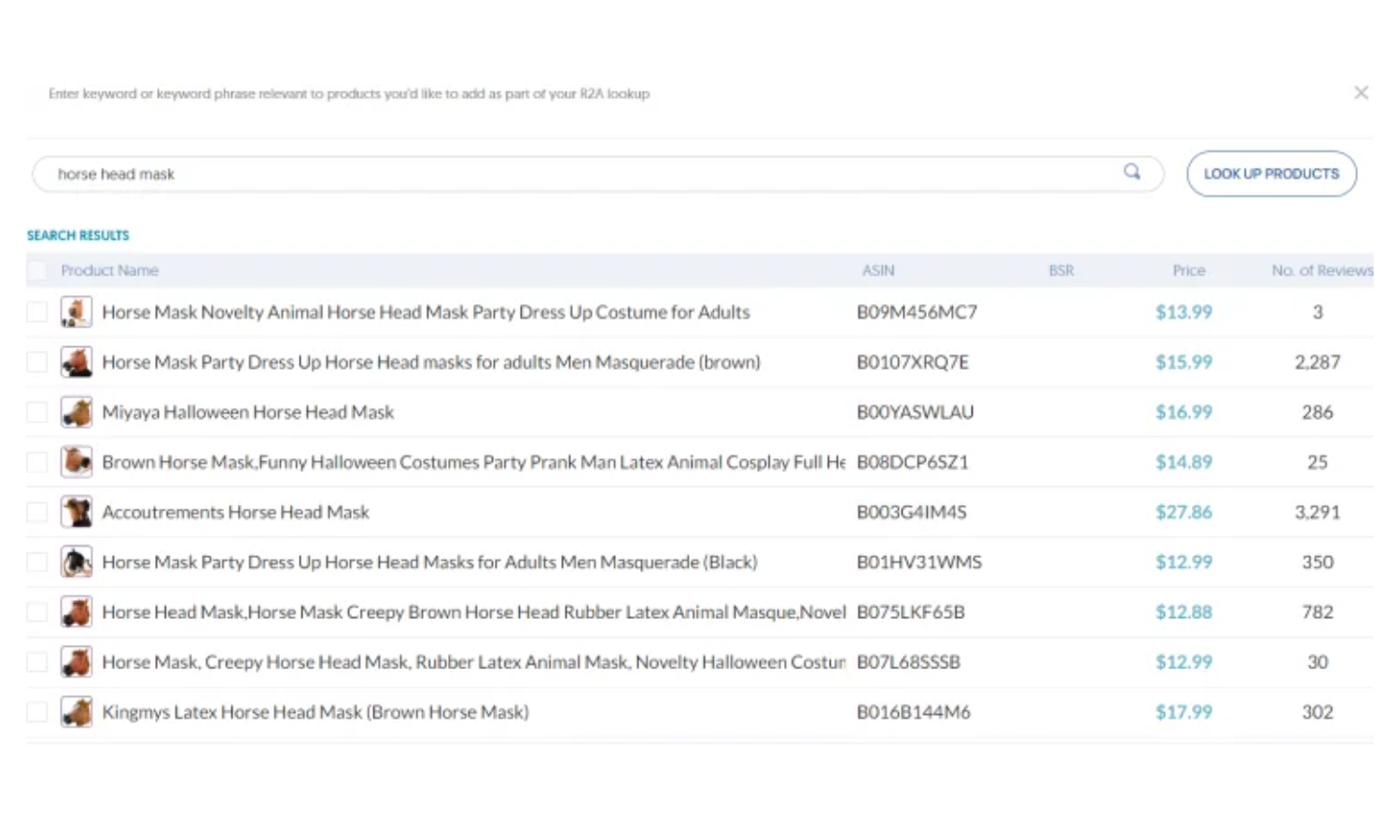Image resolution: width=1400 pixels, height=840 pixels.
Task: Click the BSR column header
Action: pyautogui.click(x=1061, y=270)
